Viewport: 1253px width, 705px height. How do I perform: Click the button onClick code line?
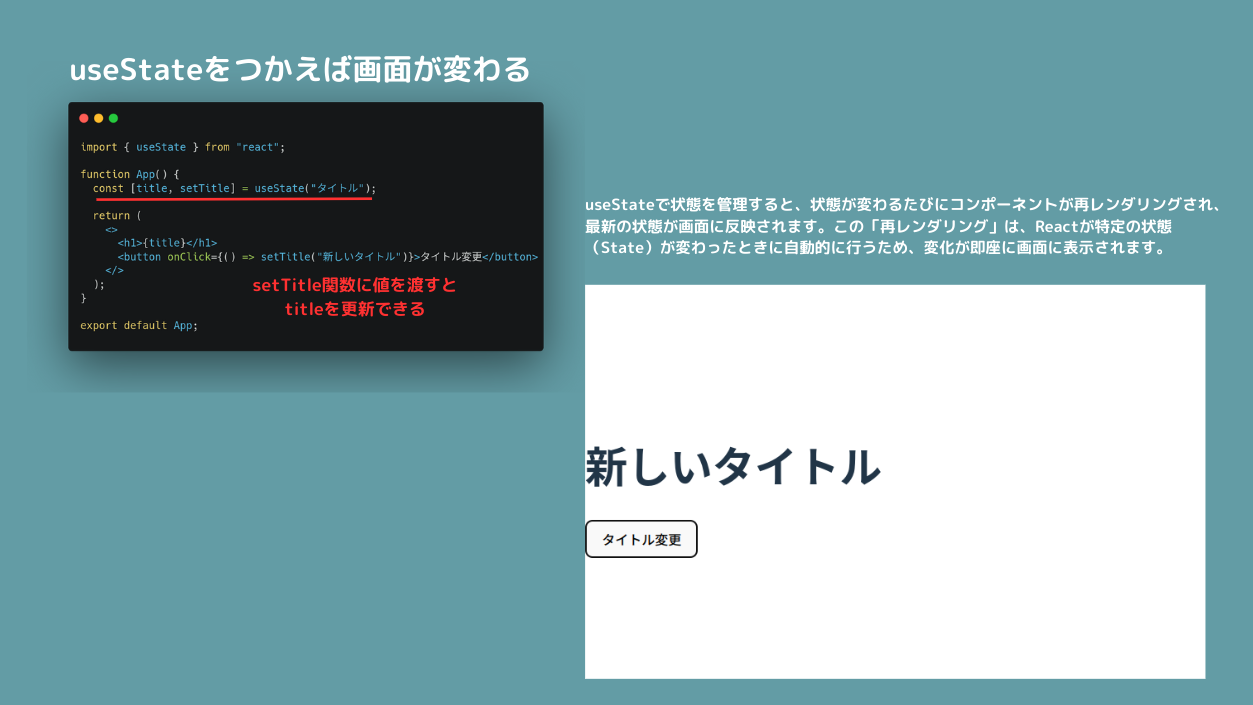click(328, 256)
